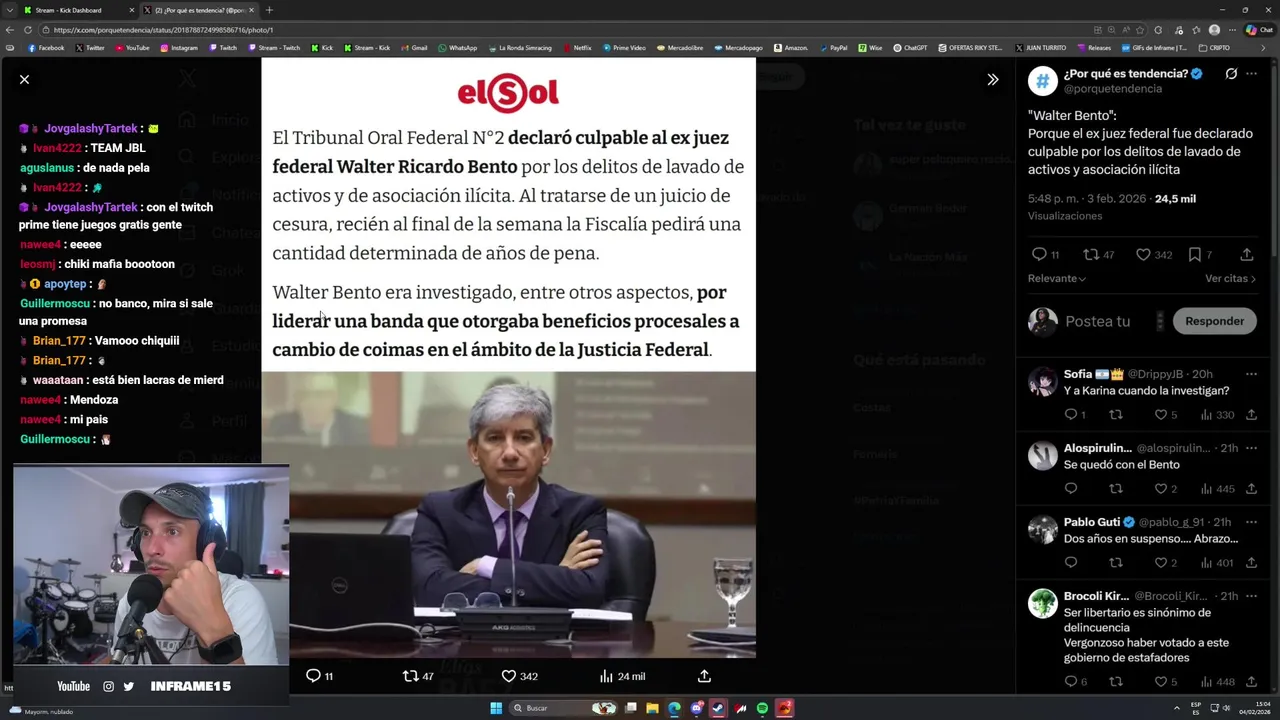Viewport: 1280px width, 720px height.
Task: Share main tweet from sidebar action row
Action: point(1247,255)
